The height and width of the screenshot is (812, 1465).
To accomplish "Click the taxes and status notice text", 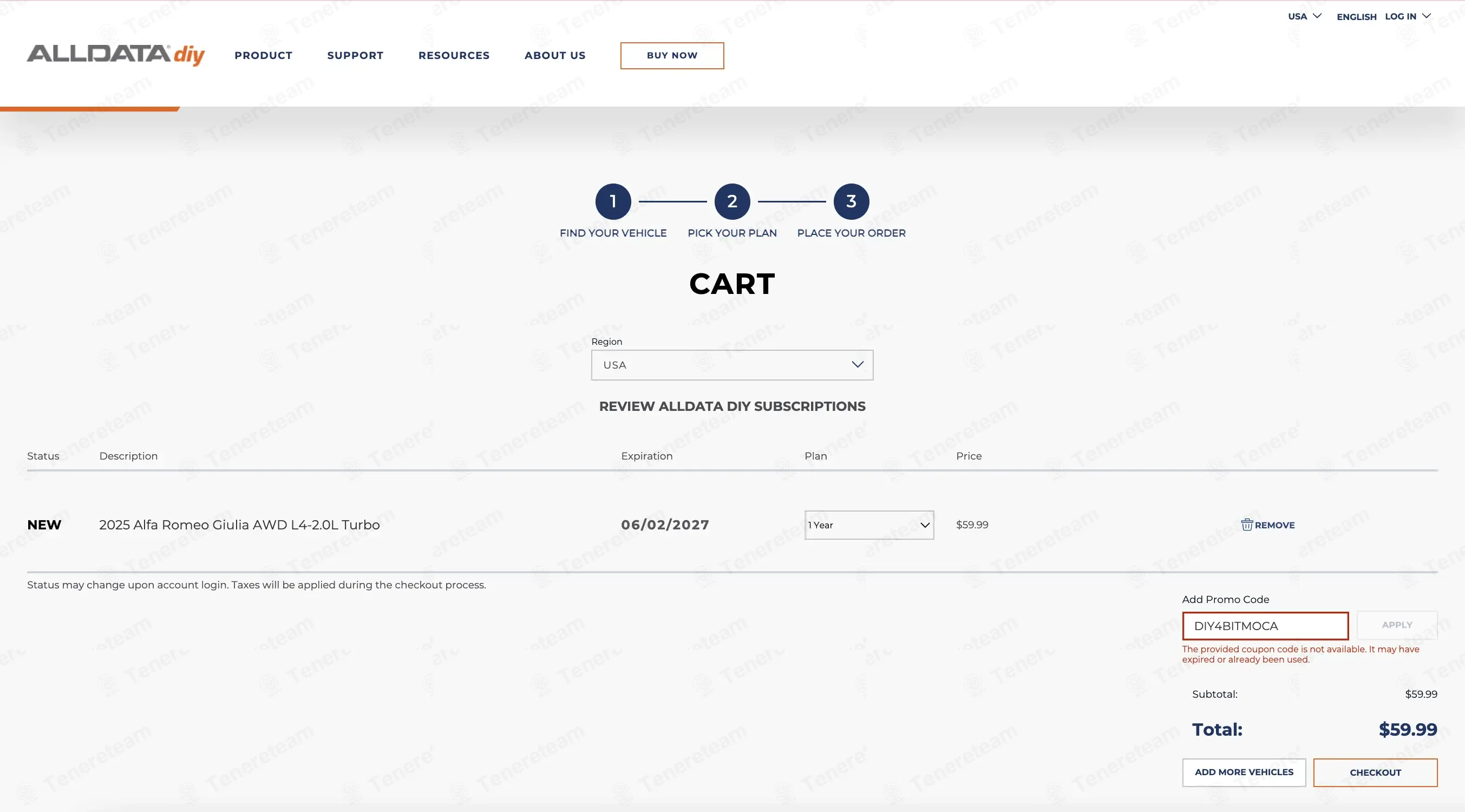I will (x=257, y=585).
